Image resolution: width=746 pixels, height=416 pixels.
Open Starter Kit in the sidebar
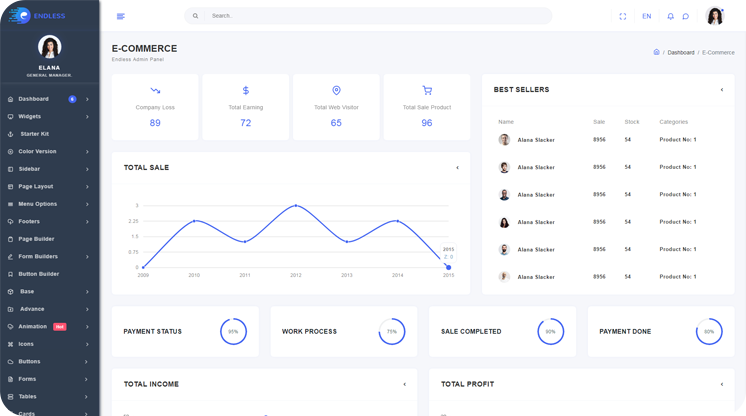point(34,134)
